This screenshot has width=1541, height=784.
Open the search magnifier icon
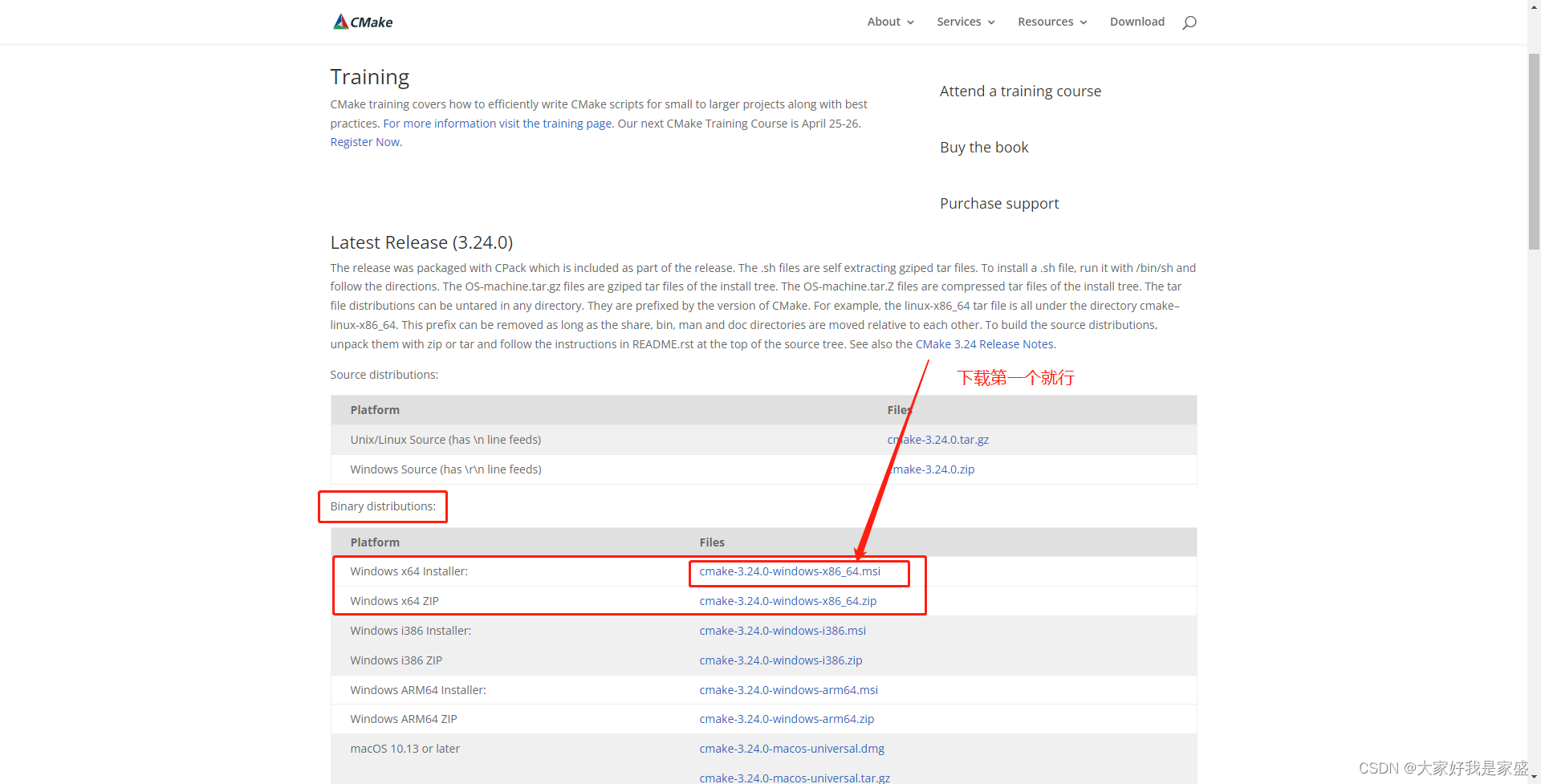[1189, 22]
